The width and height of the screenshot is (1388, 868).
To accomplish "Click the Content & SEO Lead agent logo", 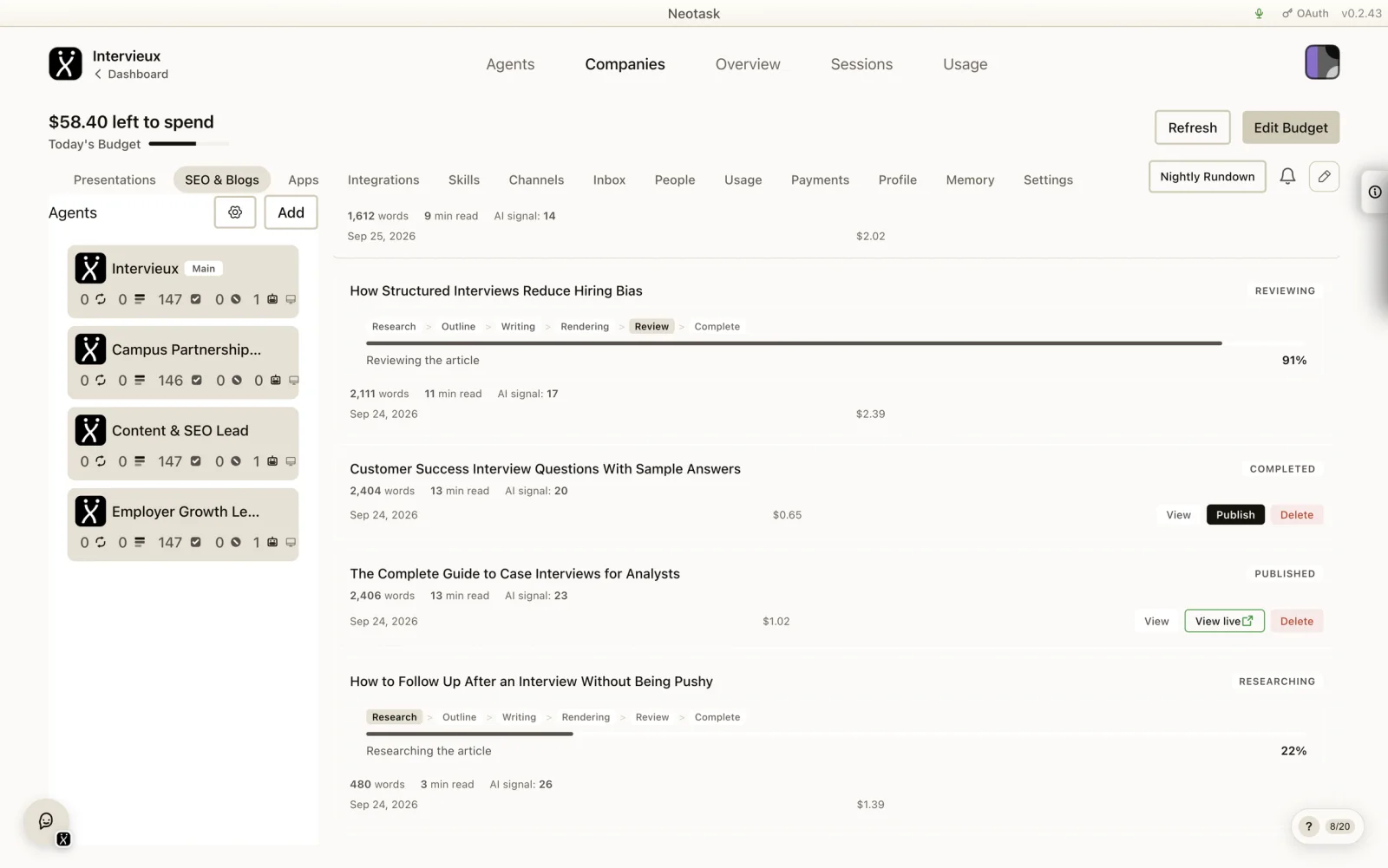I will [90, 430].
